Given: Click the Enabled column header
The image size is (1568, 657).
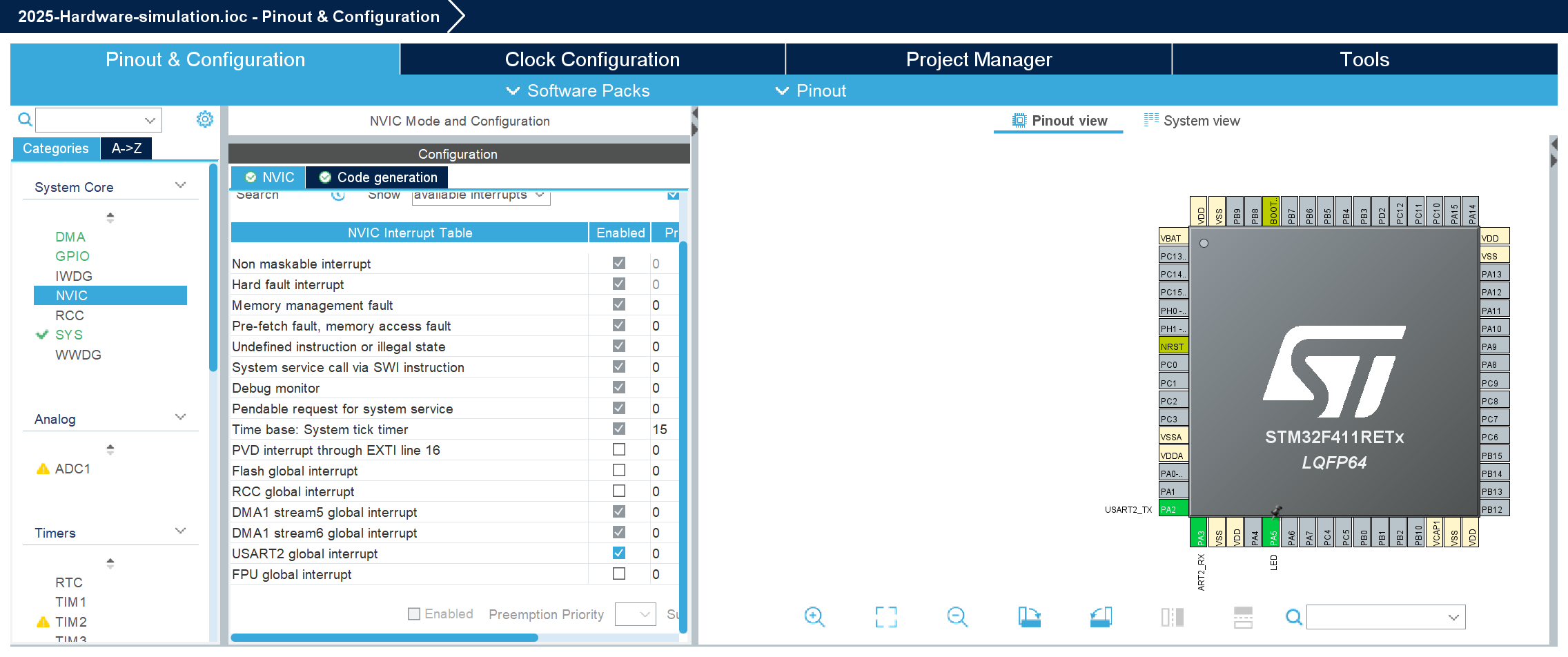Looking at the screenshot, I should (x=620, y=233).
